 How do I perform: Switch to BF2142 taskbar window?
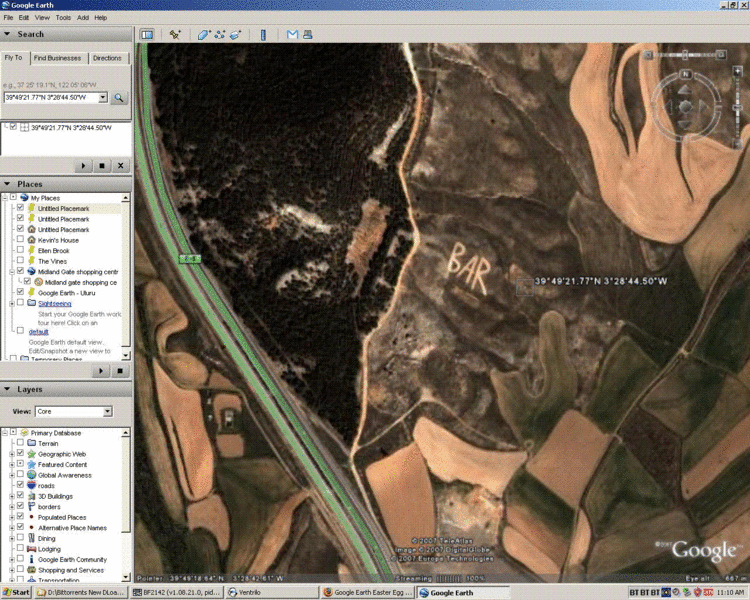[x=176, y=592]
